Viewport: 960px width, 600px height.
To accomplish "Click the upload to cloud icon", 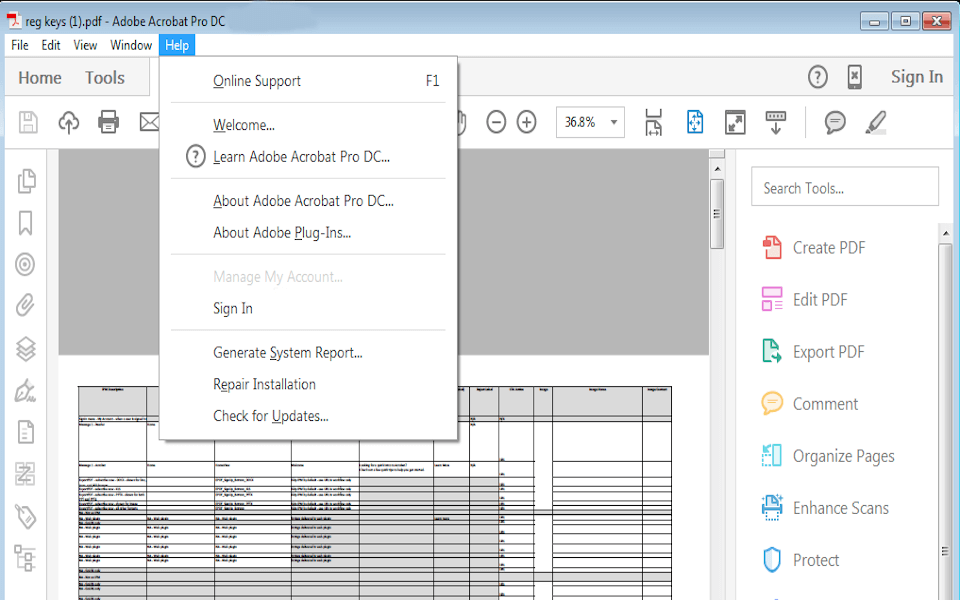I will point(69,122).
